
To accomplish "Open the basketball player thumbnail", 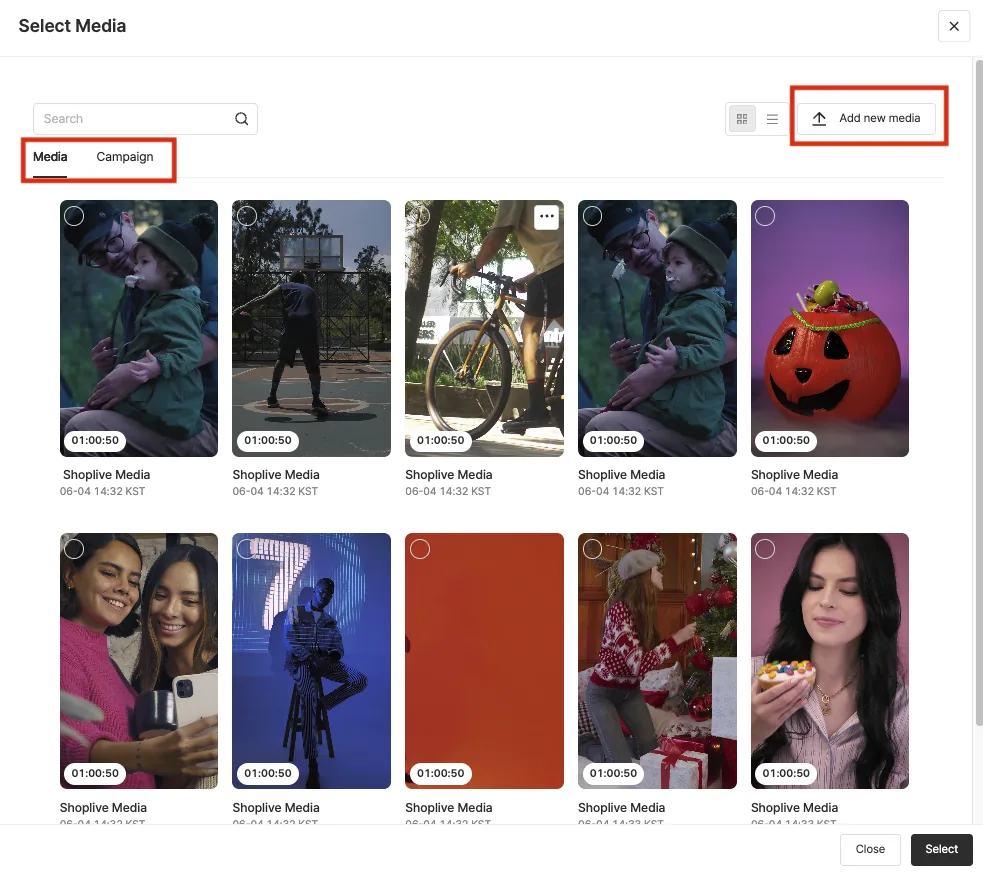I will tap(312, 328).
